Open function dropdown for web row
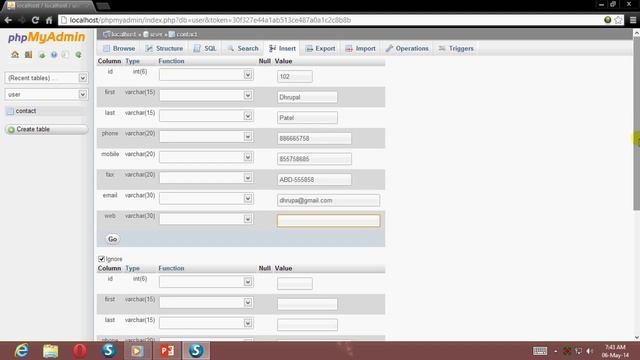 pos(206,219)
